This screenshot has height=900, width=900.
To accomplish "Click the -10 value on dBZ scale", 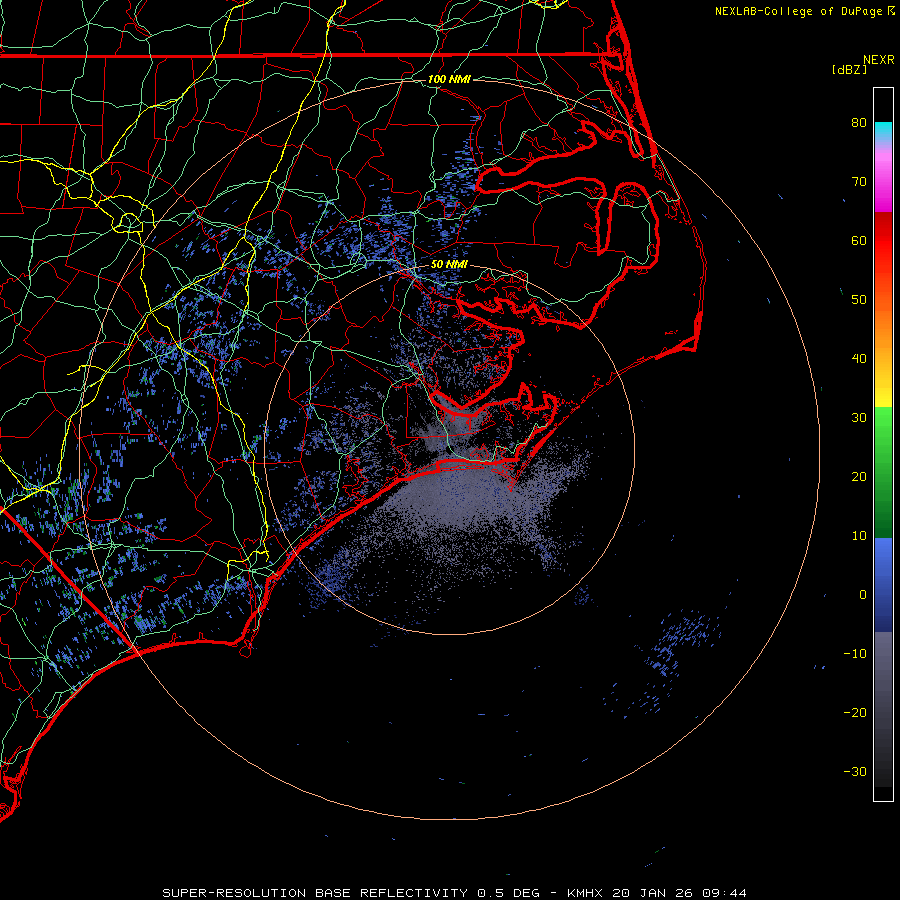I will click(x=855, y=653).
